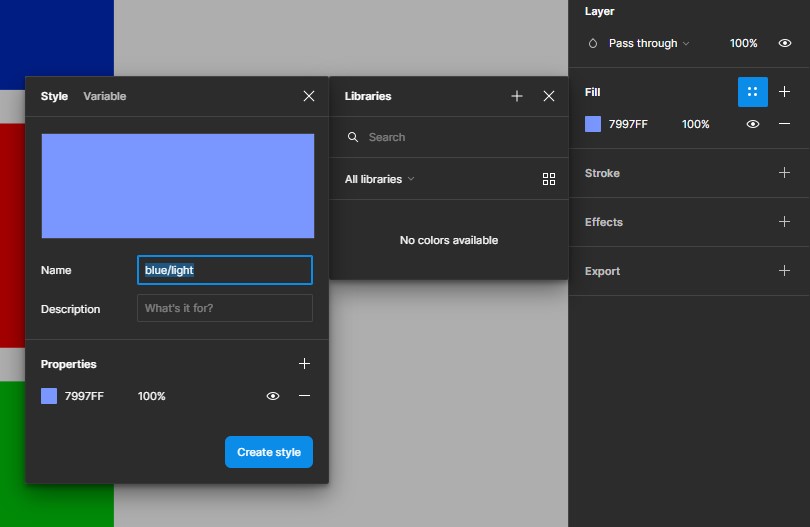Add an effect using plus icon

[785, 222]
